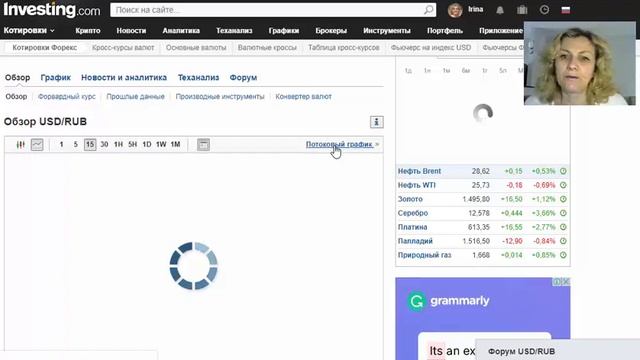This screenshot has width=640, height=360.
Task: Close the Grammarly ad with X
Action: tap(566, 282)
